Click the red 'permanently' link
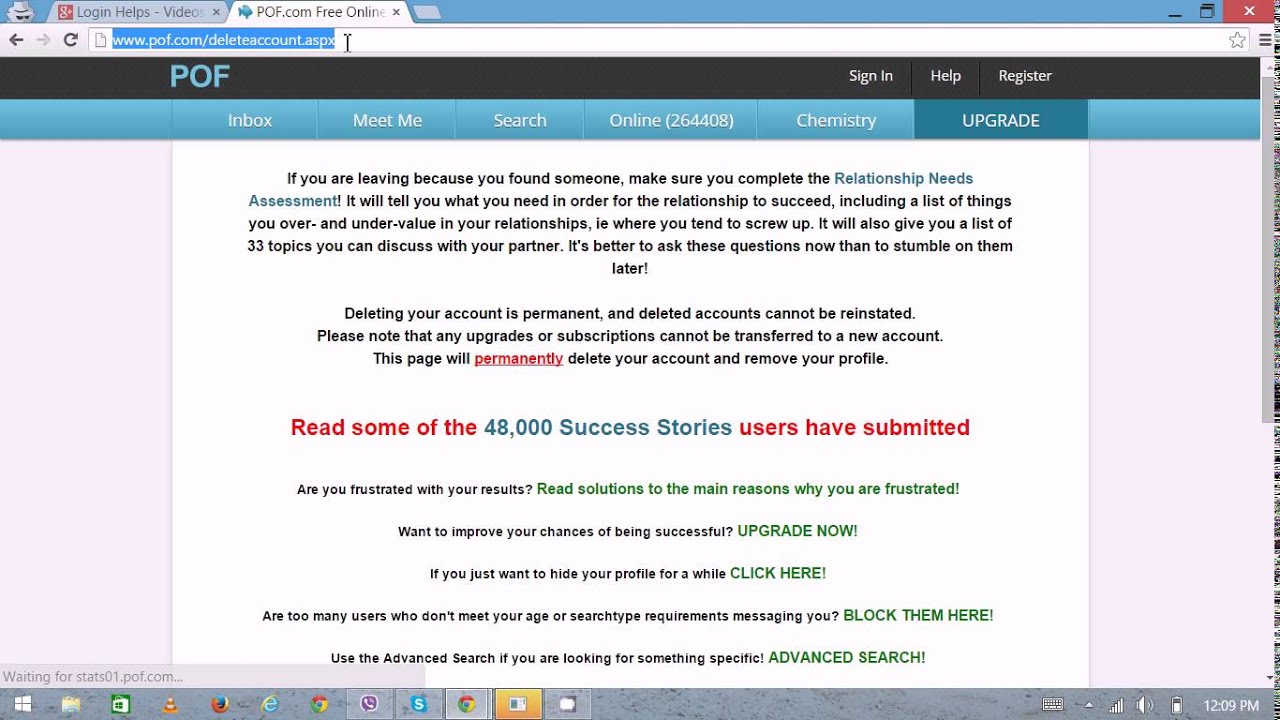 [x=518, y=358]
